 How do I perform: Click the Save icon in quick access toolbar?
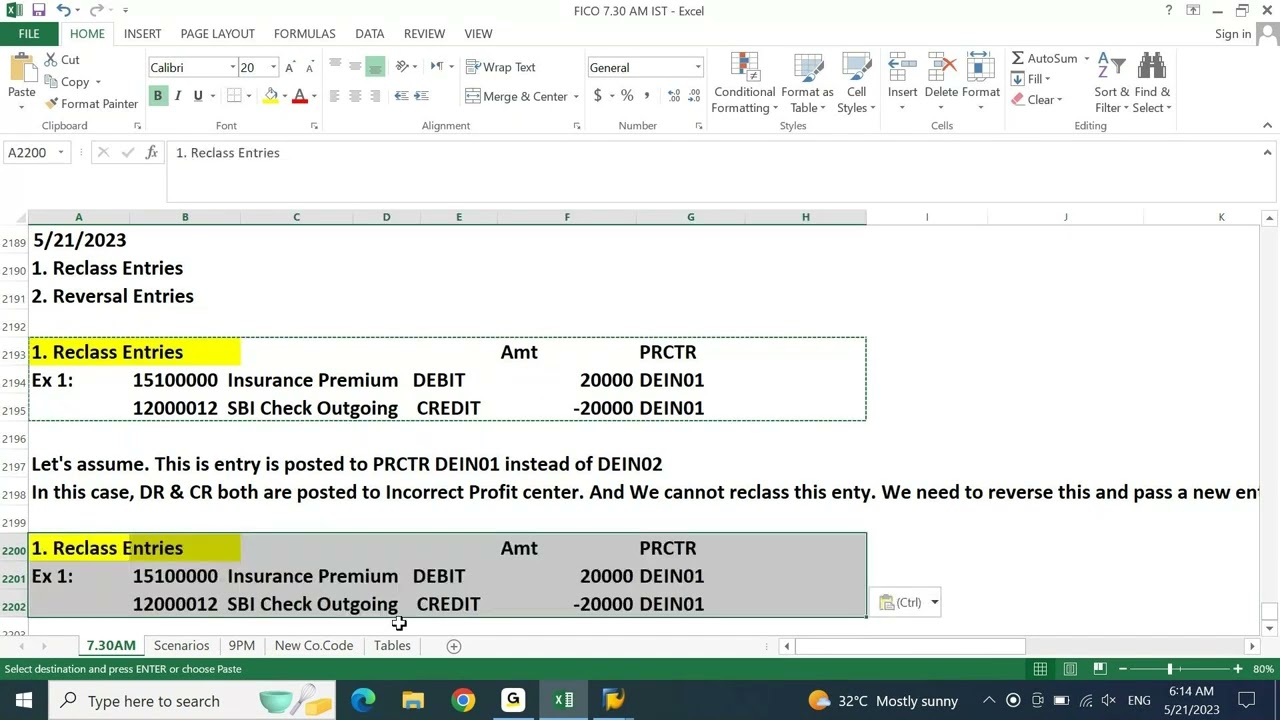(x=38, y=10)
